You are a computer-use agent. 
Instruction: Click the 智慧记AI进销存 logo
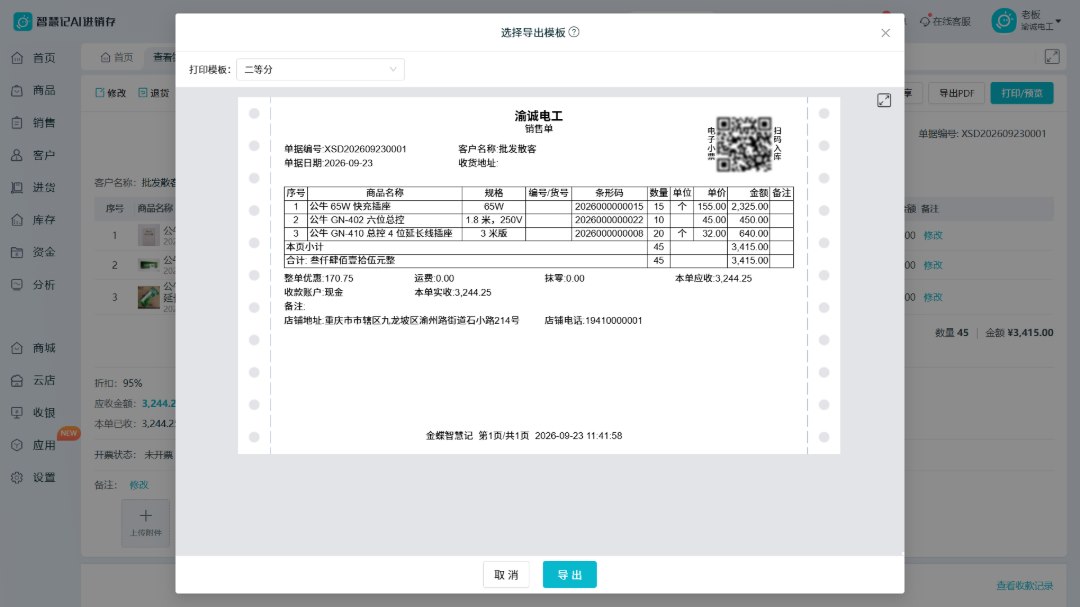[65, 21]
